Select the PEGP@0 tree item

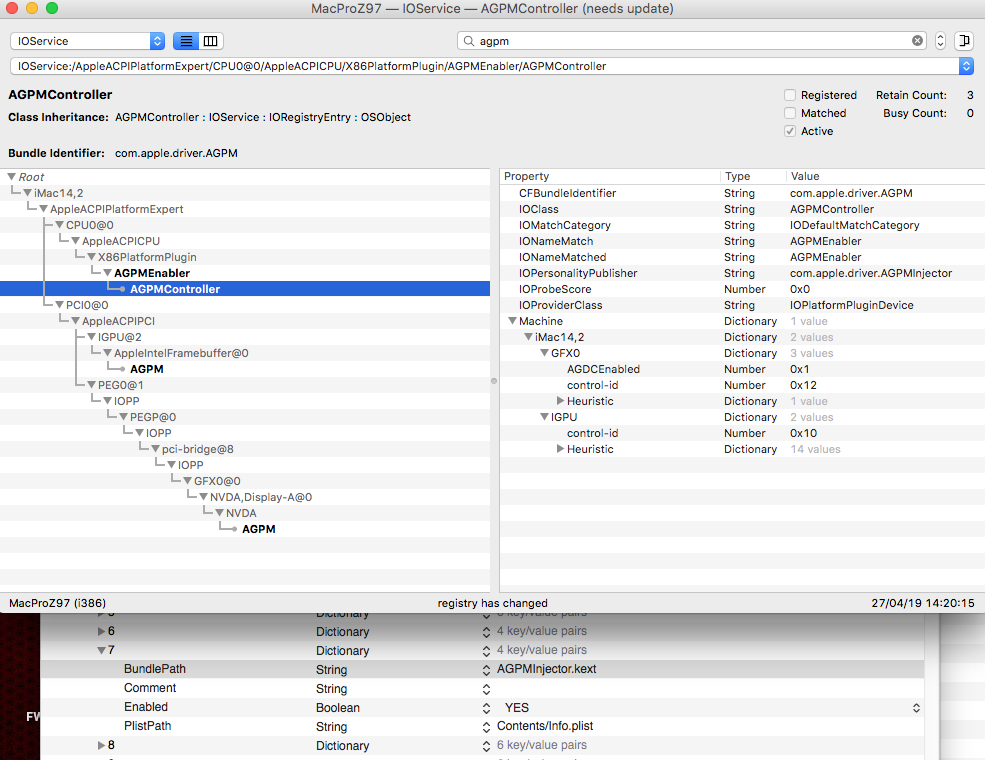(x=153, y=417)
